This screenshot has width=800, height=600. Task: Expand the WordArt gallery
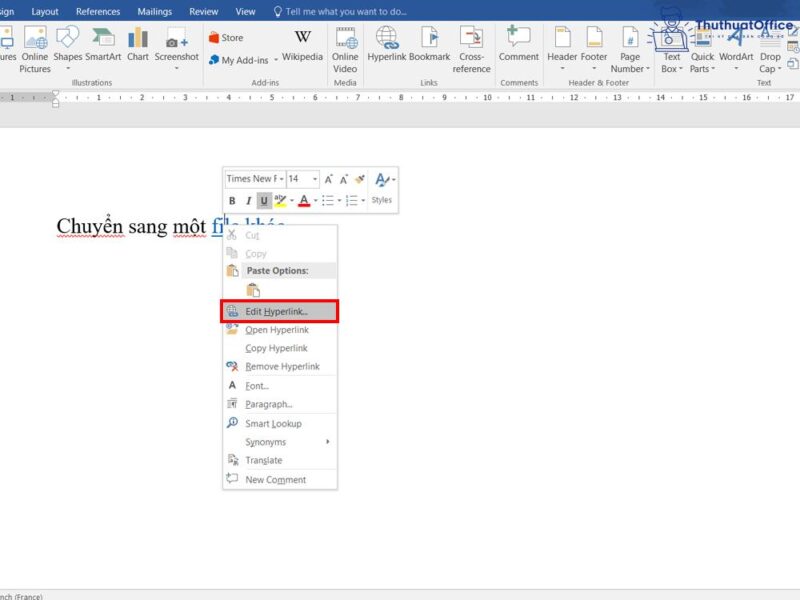(x=737, y=50)
